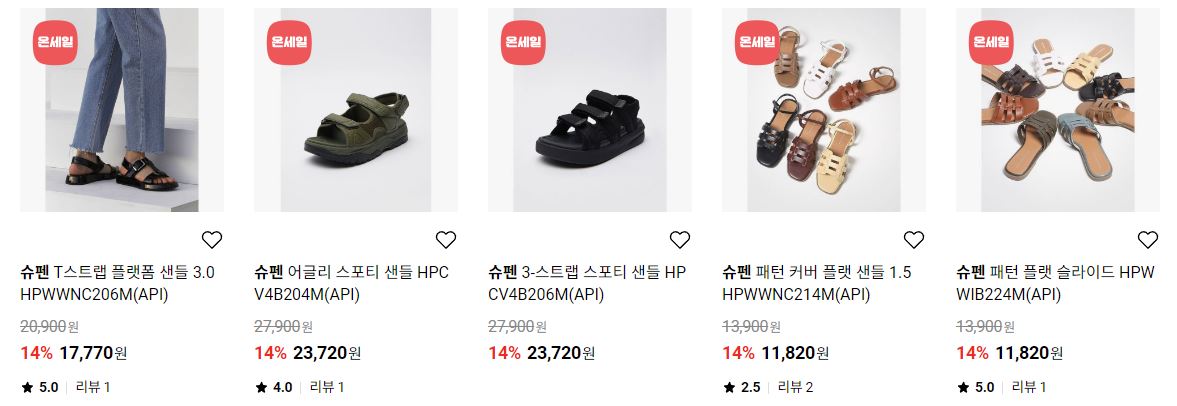Screen dimensions: 1177x406
Task: Click 온세일 badge on the black 3-strap sandal
Action: [x=523, y=42]
